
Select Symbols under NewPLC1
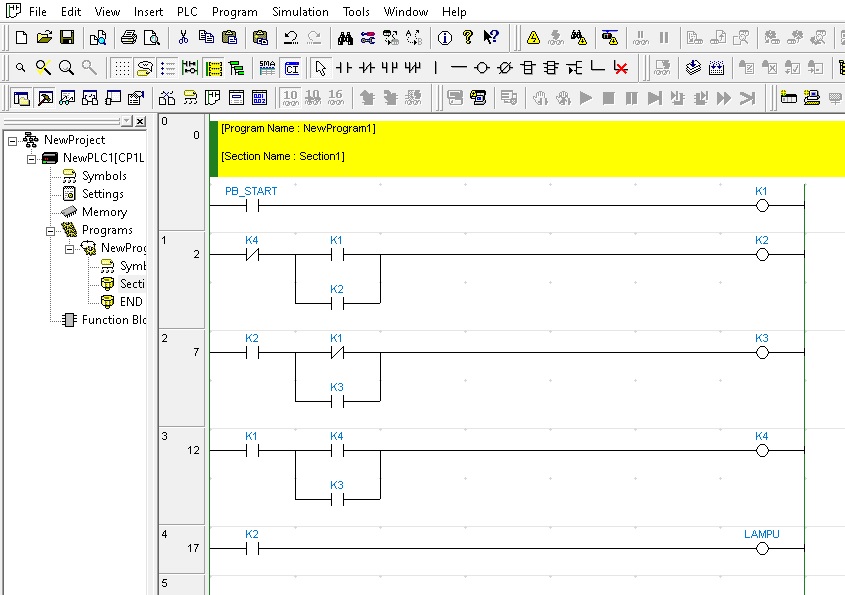click(104, 176)
